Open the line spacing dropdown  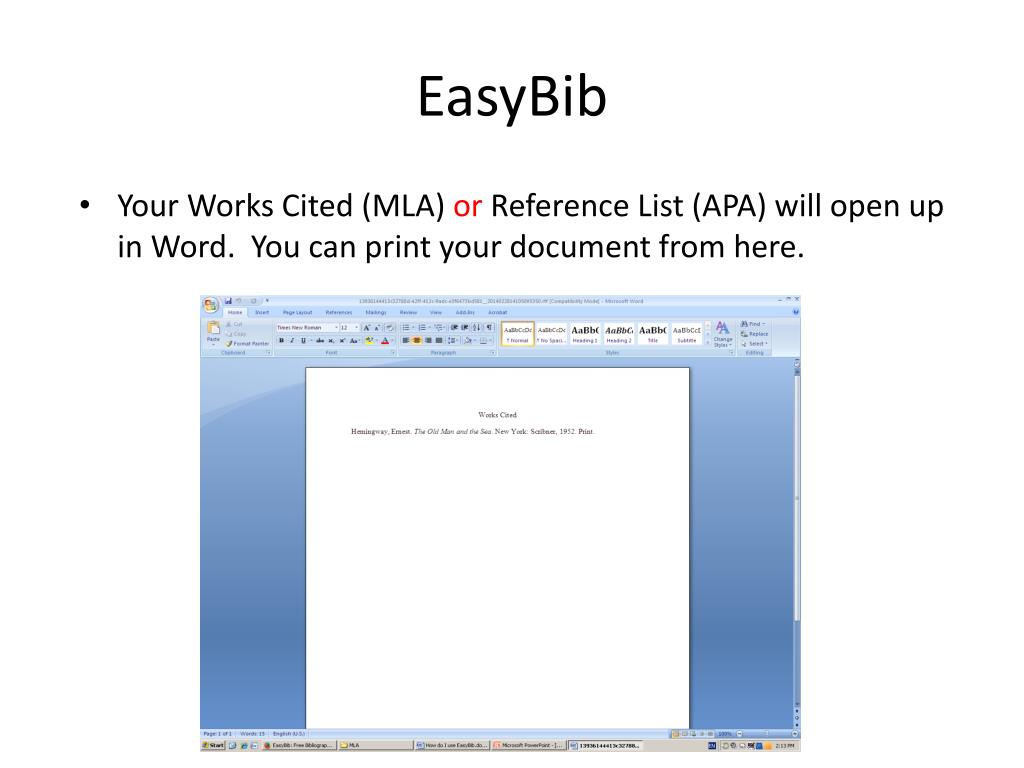pyautogui.click(x=453, y=340)
